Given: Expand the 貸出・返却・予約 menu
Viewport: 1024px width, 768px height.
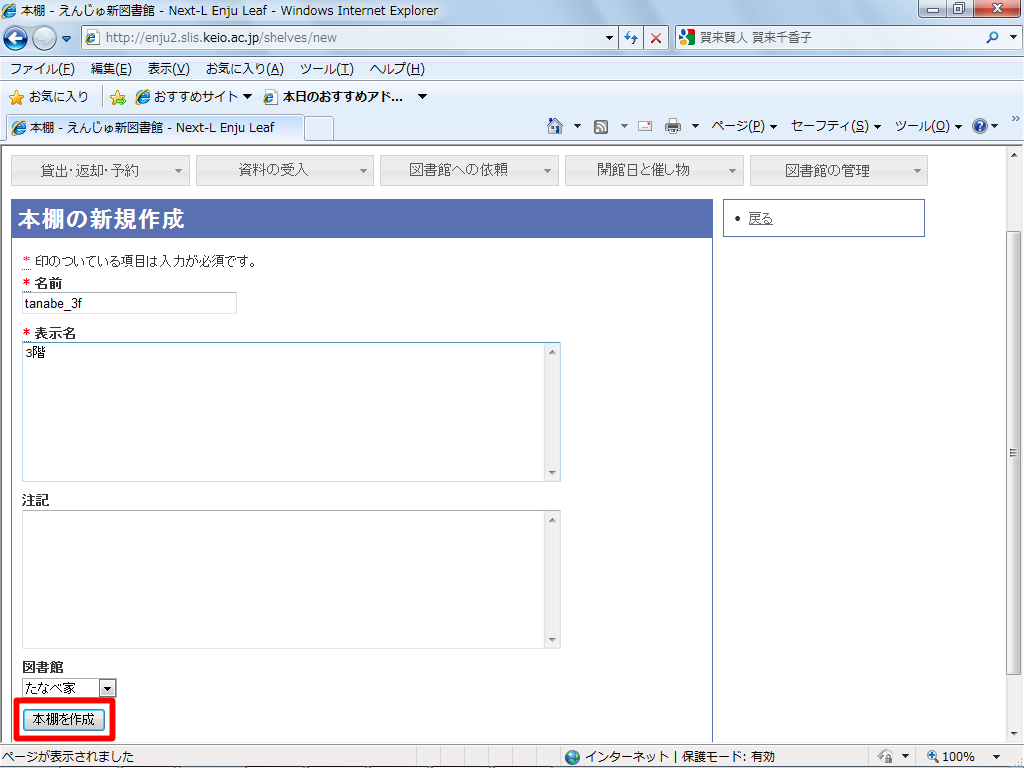Looking at the screenshot, I should [x=100, y=170].
